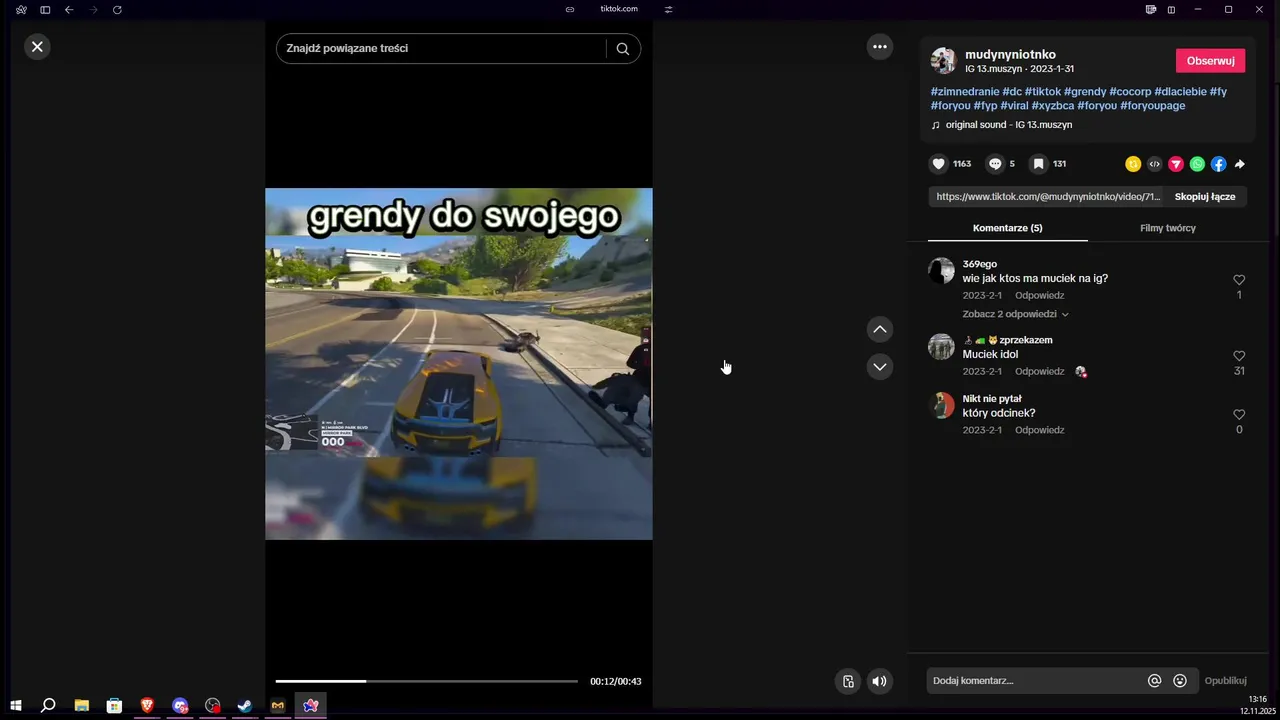Click the tiktok.com address bar text

point(619,9)
